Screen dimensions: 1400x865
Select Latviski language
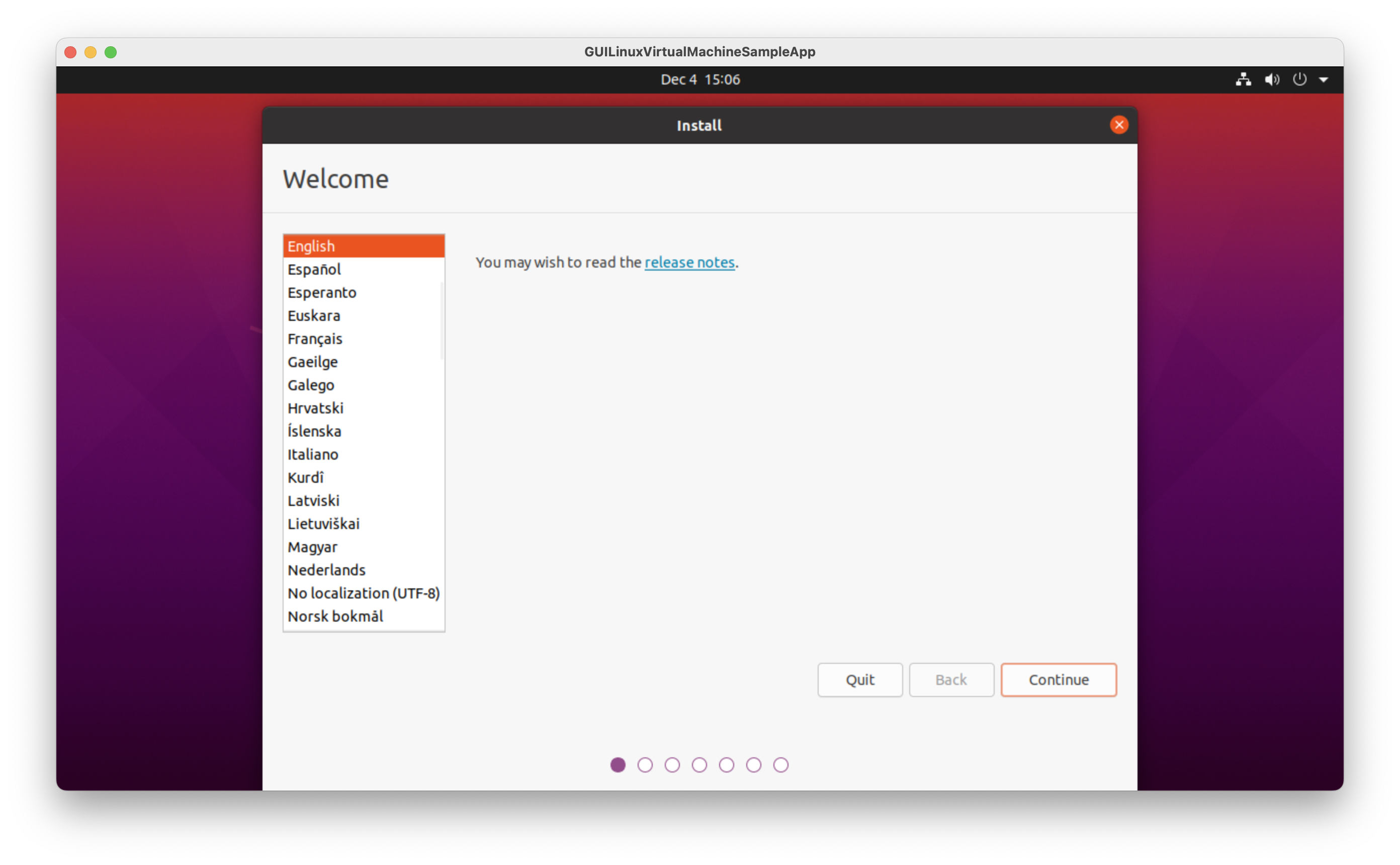pyautogui.click(x=364, y=500)
